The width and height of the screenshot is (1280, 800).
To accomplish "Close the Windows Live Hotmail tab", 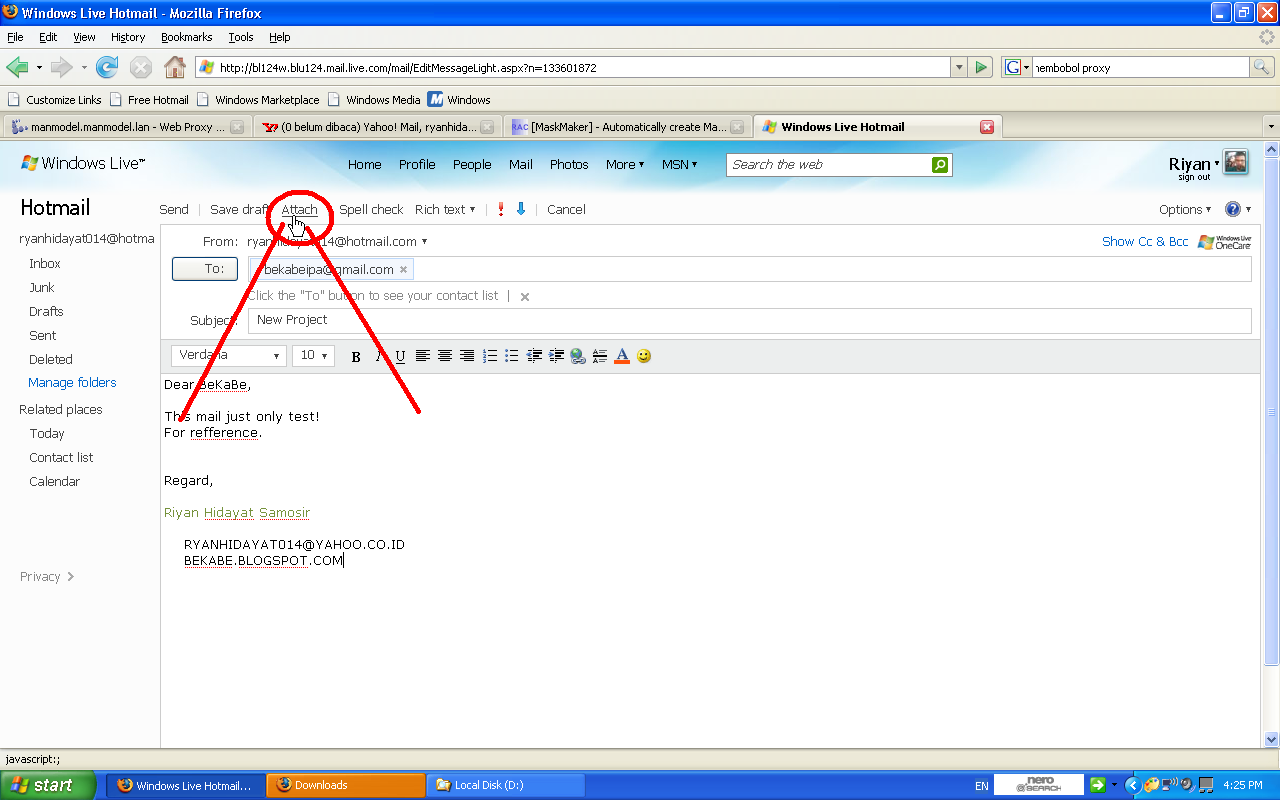I will coord(986,127).
